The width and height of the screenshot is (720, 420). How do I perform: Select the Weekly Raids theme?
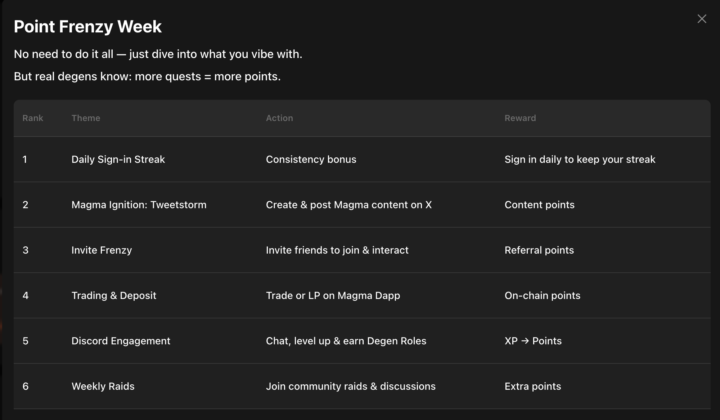coord(103,386)
